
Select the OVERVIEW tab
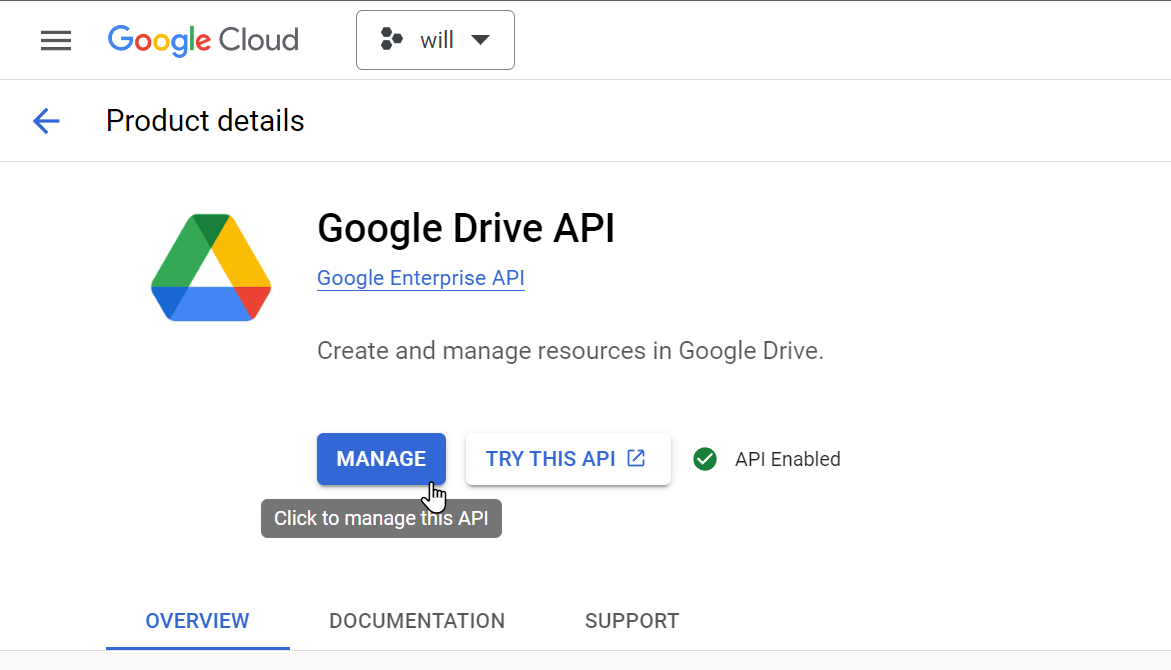197,621
